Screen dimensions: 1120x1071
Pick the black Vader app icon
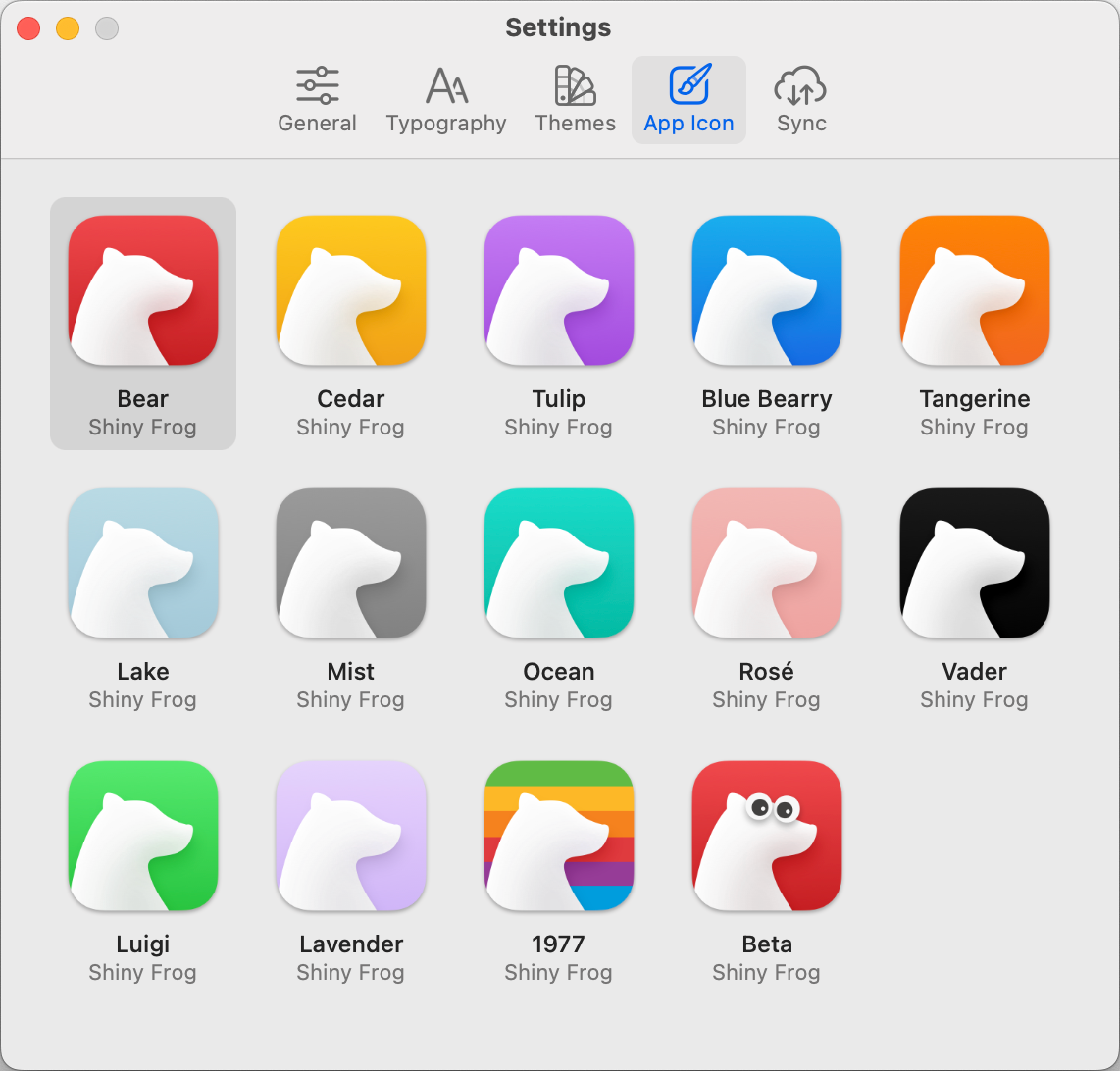click(975, 564)
